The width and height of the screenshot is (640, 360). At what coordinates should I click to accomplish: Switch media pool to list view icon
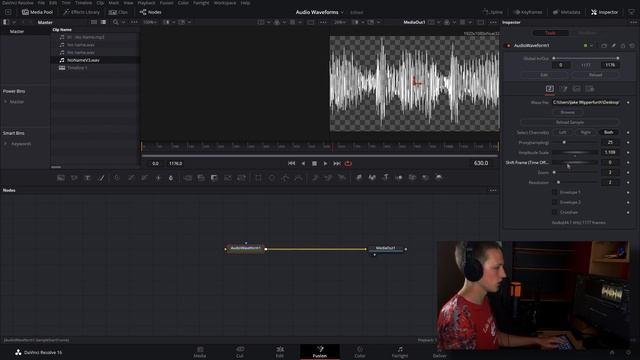(x=103, y=22)
